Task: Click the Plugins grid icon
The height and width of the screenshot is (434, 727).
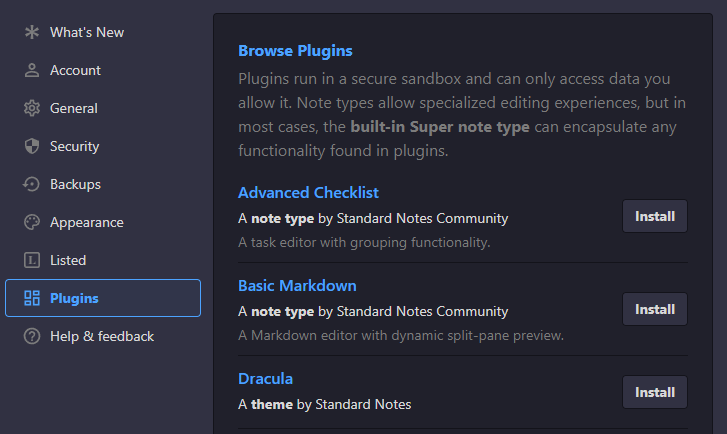Action: (32, 298)
